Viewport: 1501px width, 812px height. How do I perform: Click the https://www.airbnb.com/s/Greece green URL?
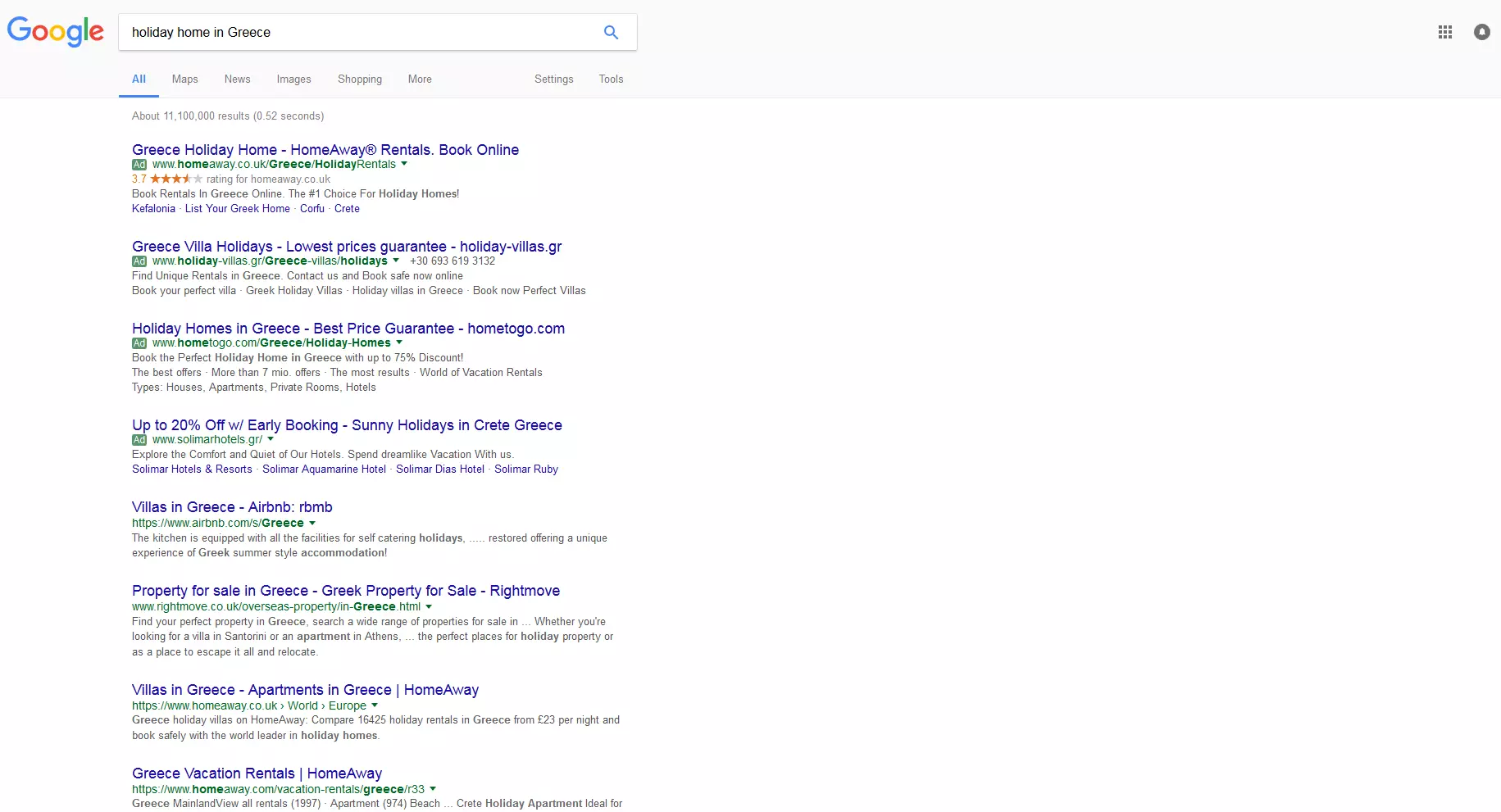(x=218, y=524)
